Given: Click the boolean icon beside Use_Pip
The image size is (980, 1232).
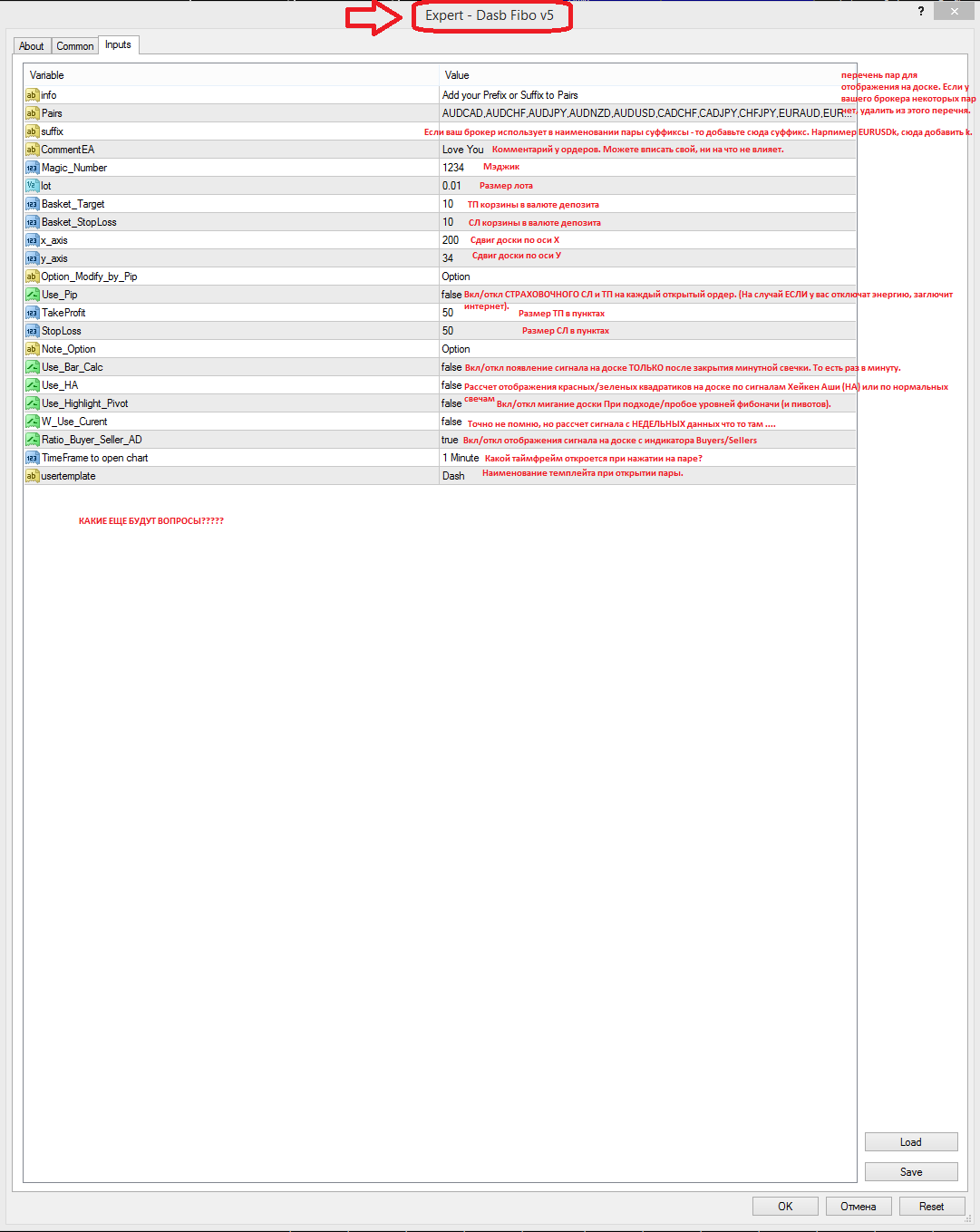Looking at the screenshot, I should [32, 295].
